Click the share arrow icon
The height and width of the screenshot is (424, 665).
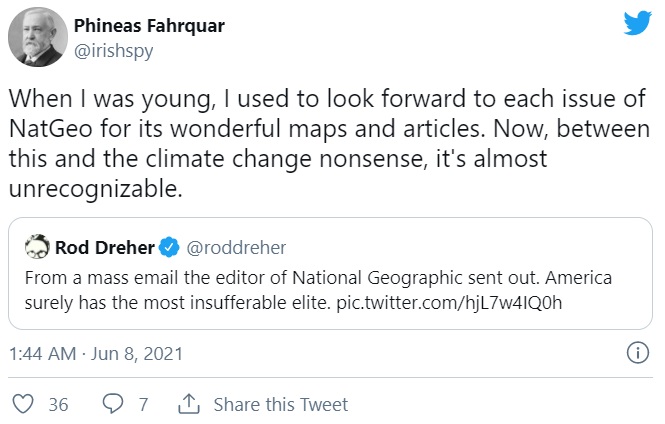(x=186, y=404)
